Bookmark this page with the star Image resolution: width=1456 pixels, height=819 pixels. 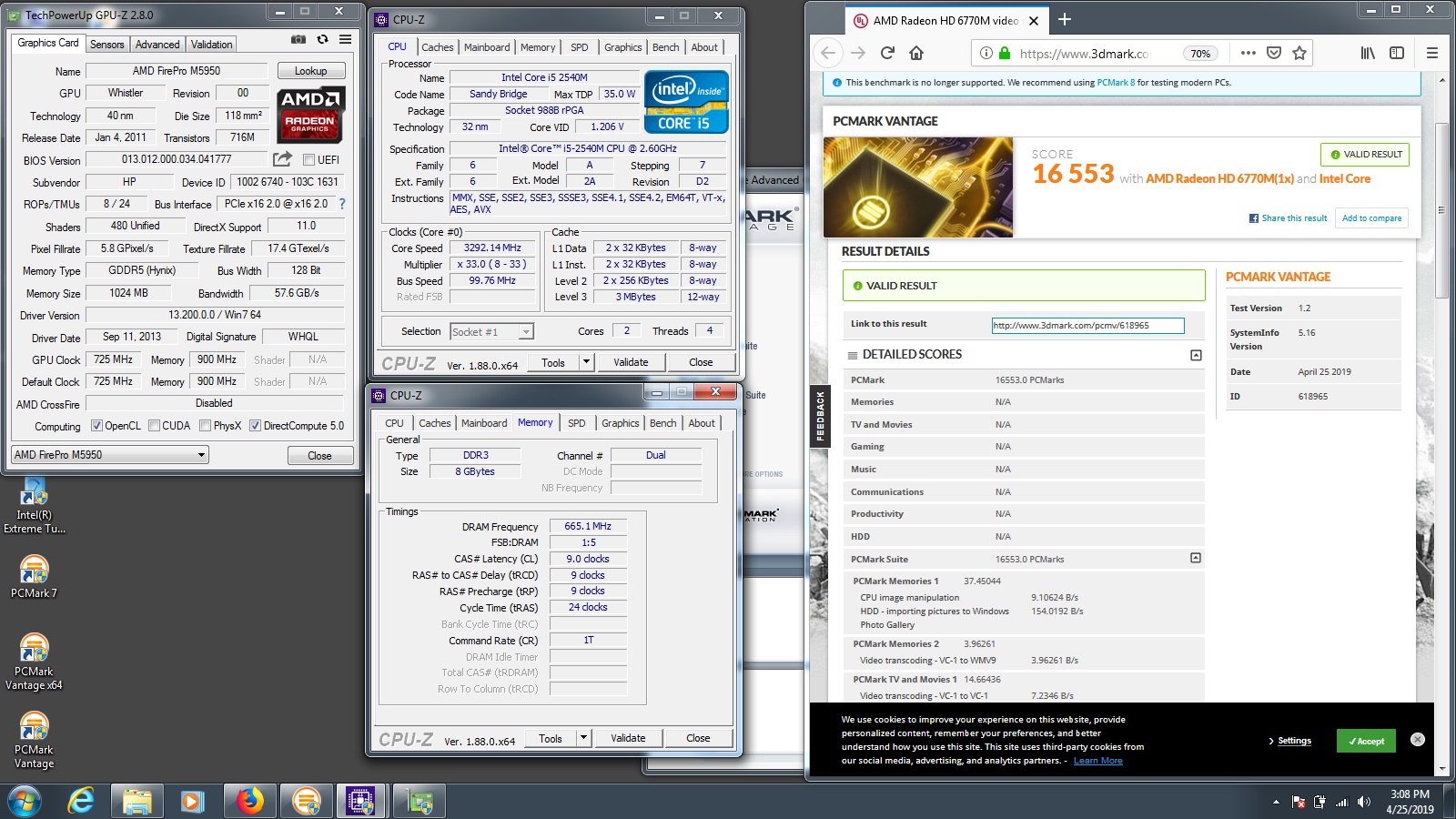pyautogui.click(x=1299, y=53)
